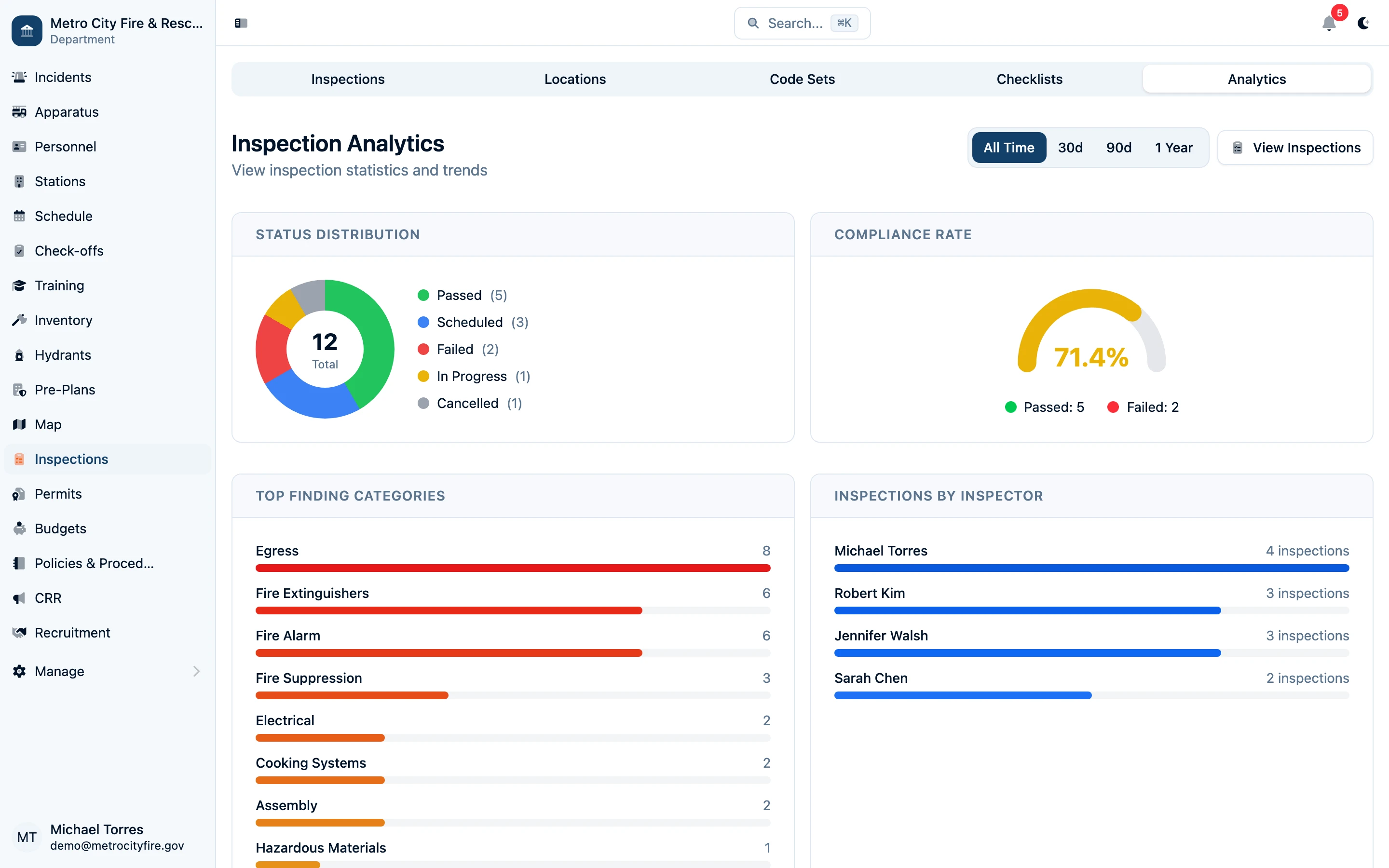Click the Egress findings progress bar

point(513,569)
